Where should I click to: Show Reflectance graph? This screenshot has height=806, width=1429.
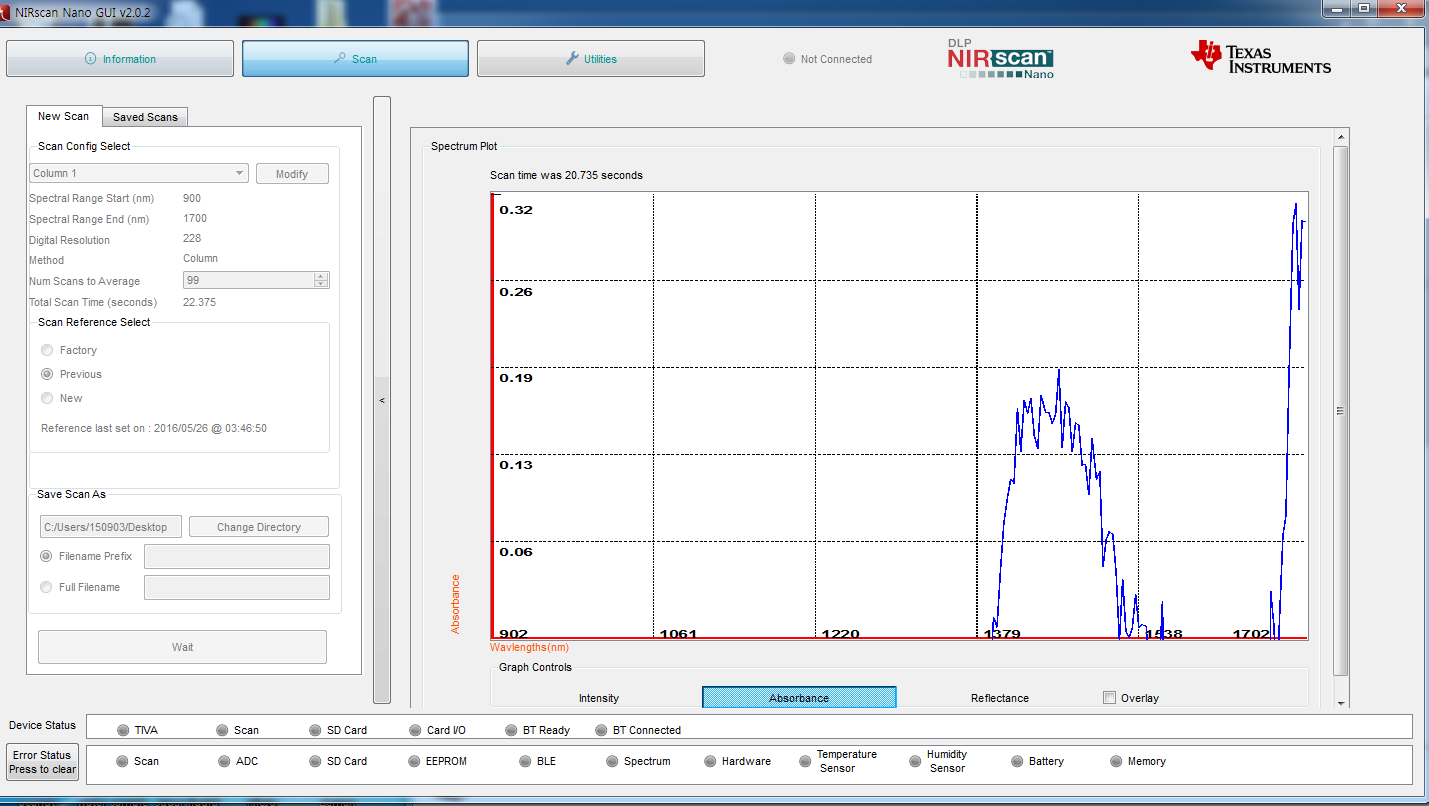(1000, 698)
